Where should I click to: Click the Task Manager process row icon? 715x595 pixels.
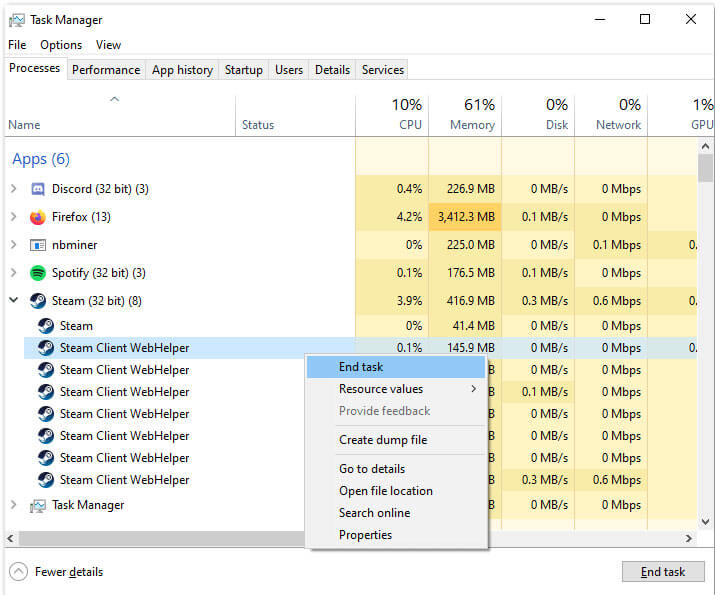coord(38,506)
